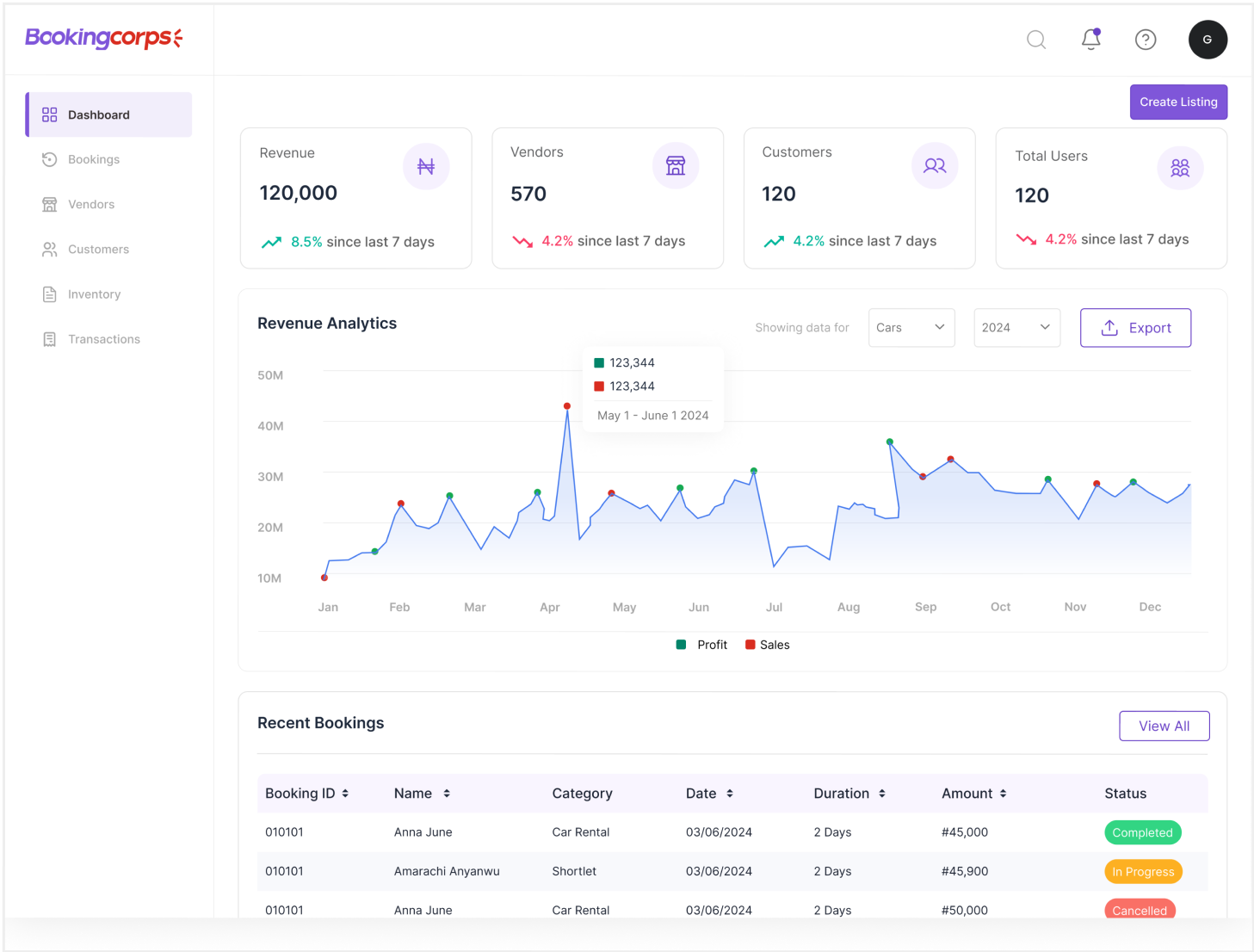1254x952 pixels.
Task: Click the Export button
Action: pos(1135,328)
